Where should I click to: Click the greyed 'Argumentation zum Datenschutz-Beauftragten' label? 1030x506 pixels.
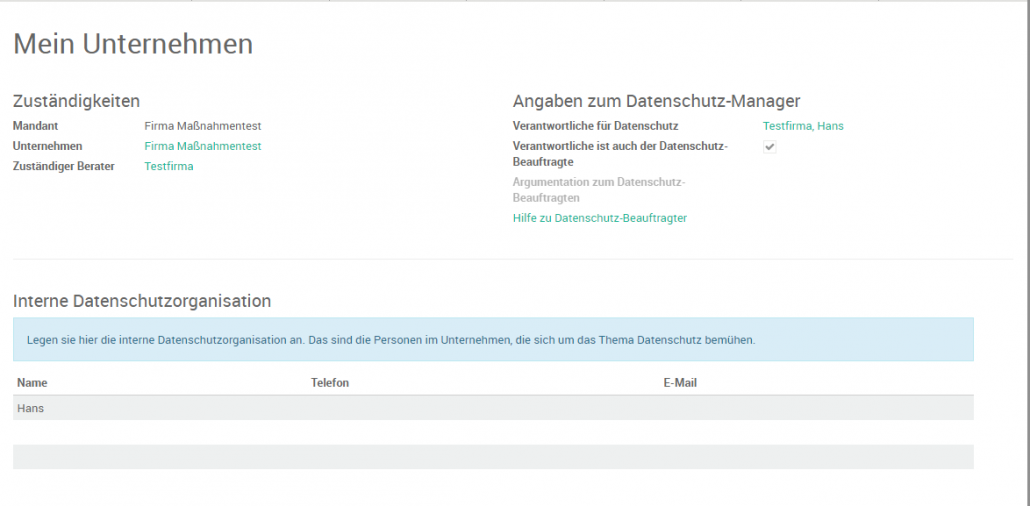pyautogui.click(x=598, y=190)
